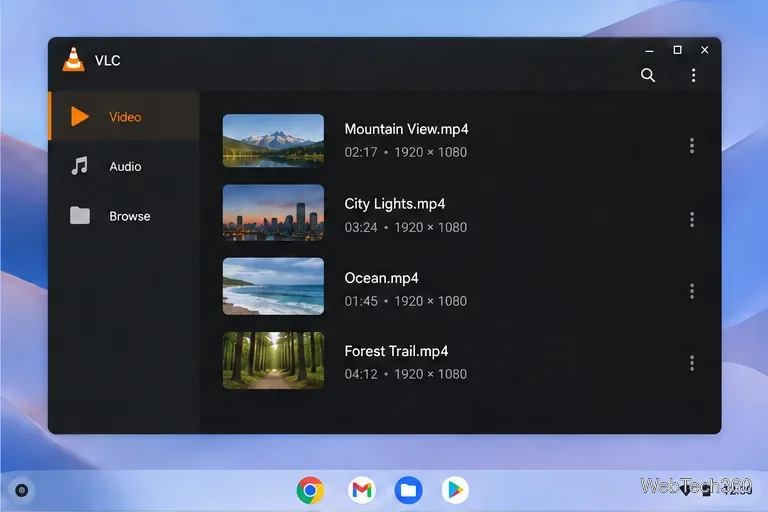Screen dimensions: 768x512
Task: Open the ChromeOS launcher button
Action: (x=22, y=490)
